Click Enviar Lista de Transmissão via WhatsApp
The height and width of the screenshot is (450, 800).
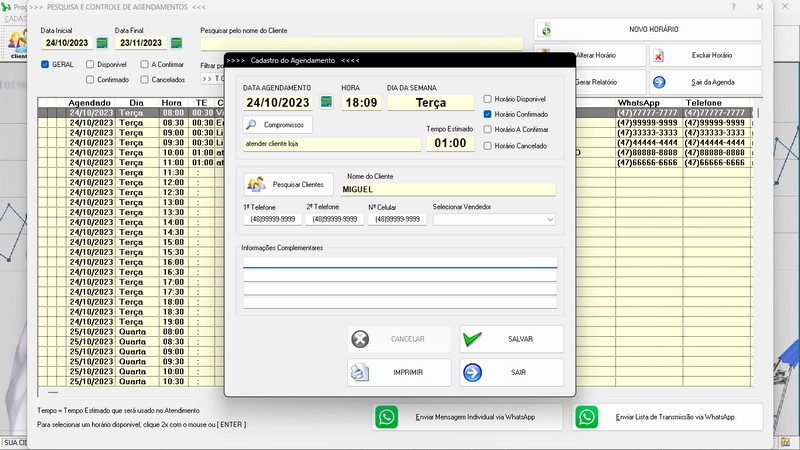[x=667, y=417]
